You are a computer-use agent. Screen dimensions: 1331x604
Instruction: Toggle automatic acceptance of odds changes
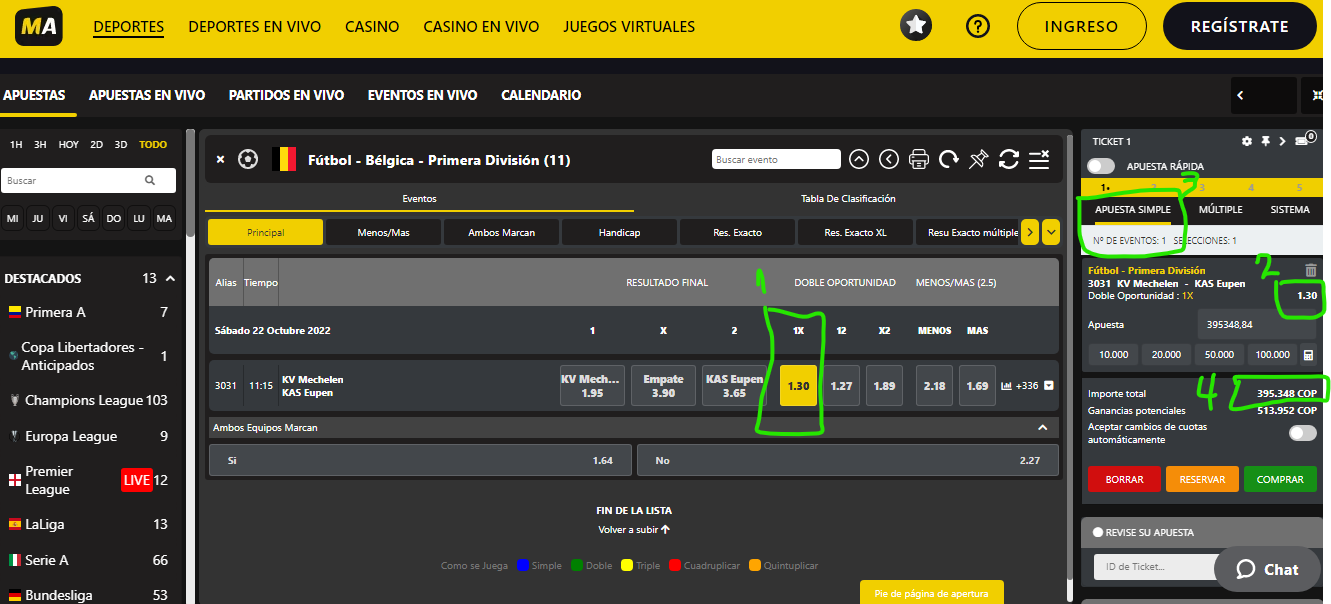coord(1302,433)
